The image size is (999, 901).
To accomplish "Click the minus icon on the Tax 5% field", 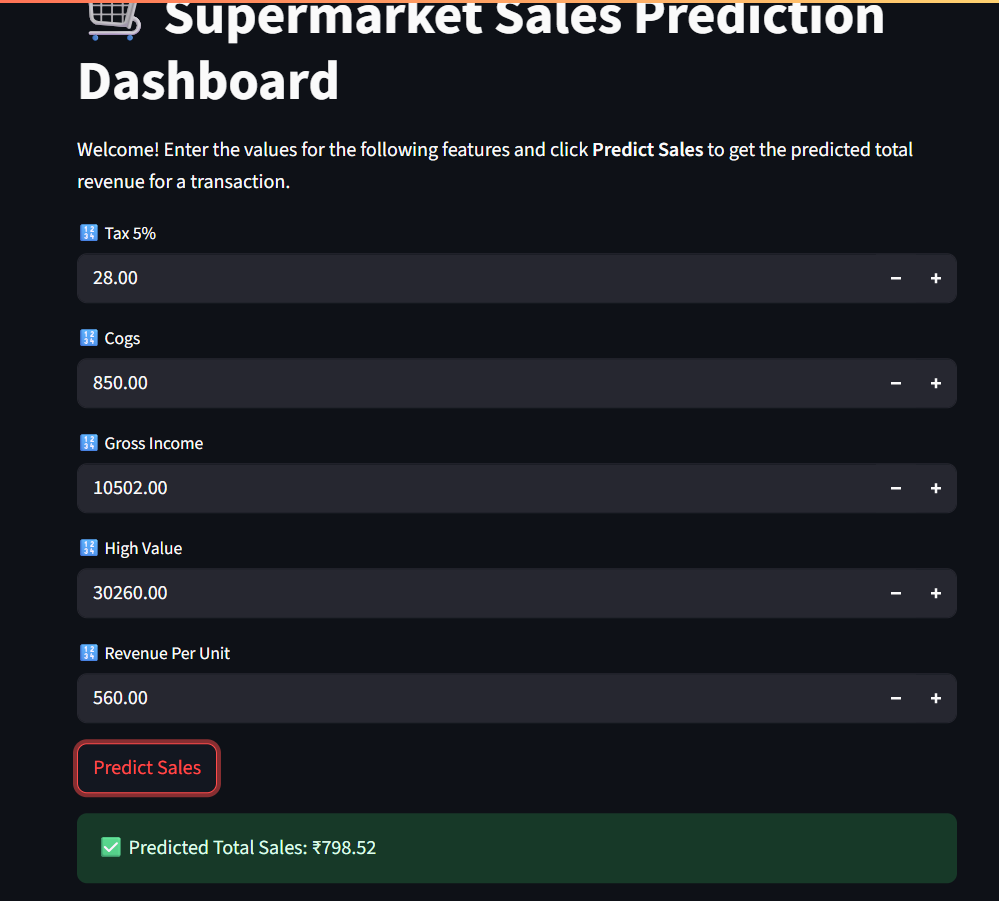I will tap(895, 278).
